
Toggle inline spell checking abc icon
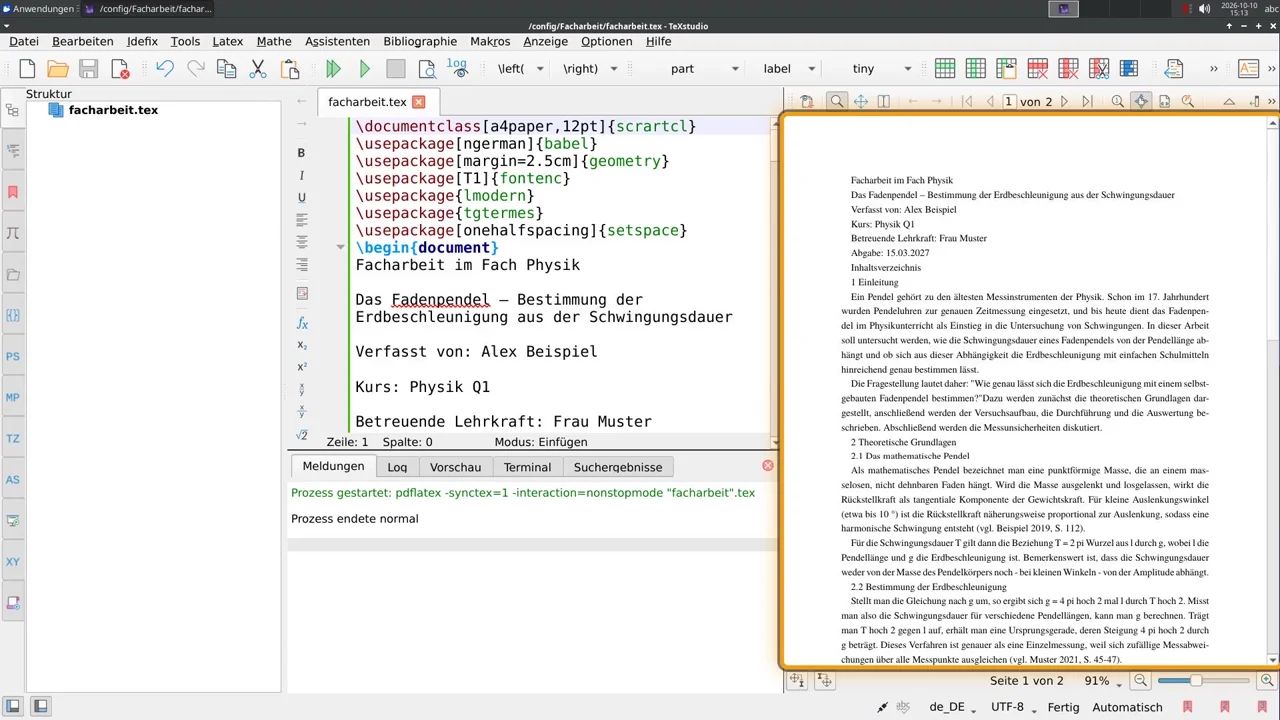(x=903, y=707)
